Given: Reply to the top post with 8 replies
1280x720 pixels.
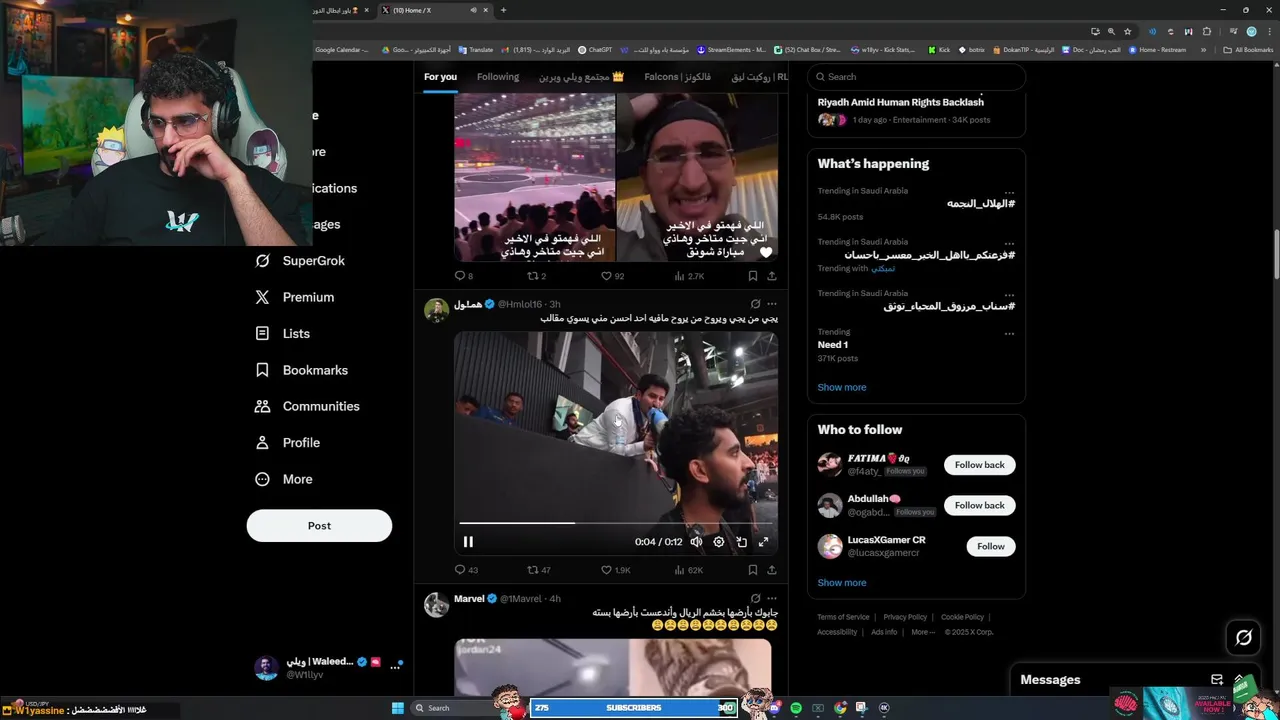Looking at the screenshot, I should tap(464, 276).
